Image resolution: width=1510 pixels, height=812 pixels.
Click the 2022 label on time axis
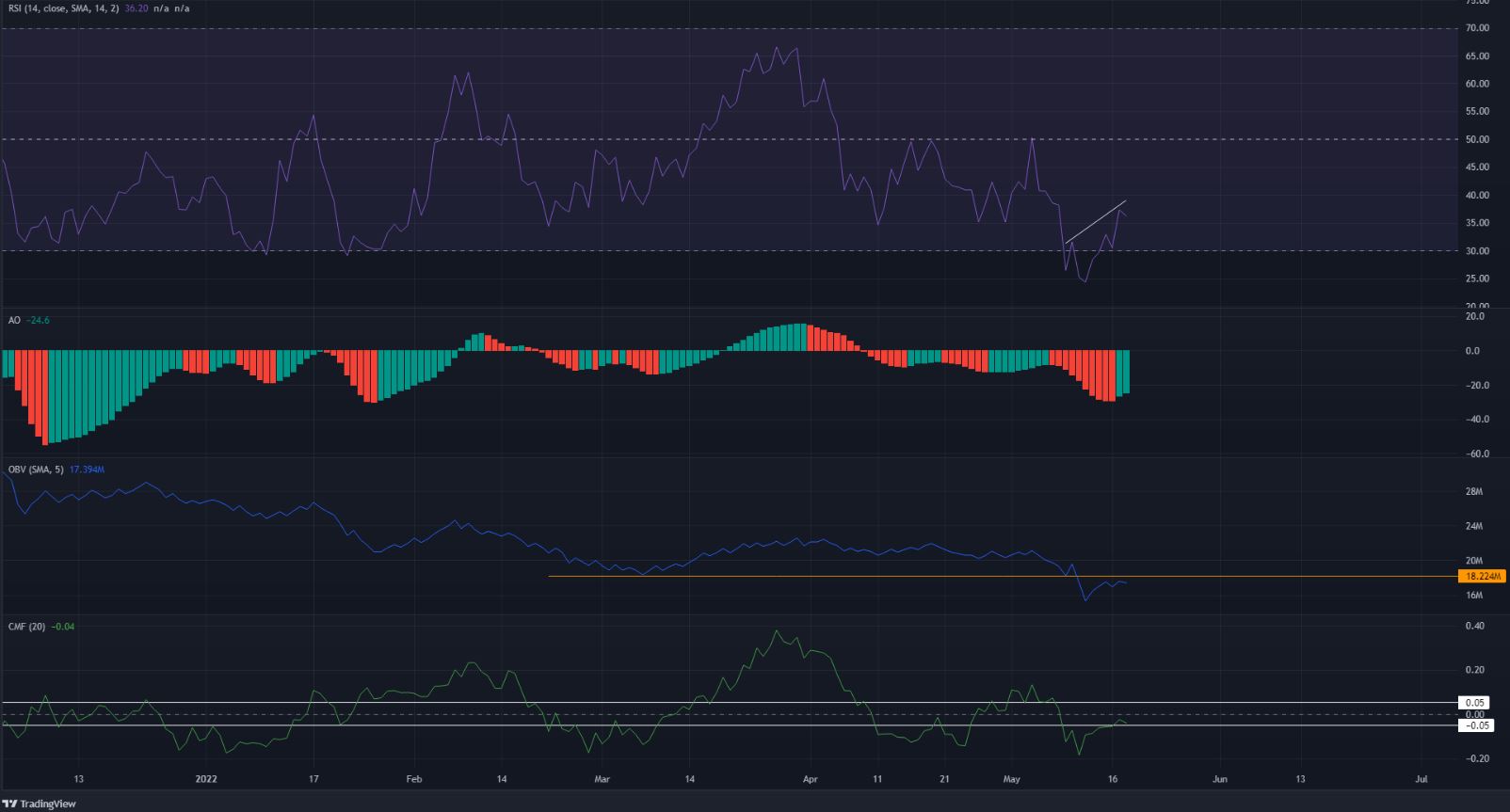[x=206, y=779]
